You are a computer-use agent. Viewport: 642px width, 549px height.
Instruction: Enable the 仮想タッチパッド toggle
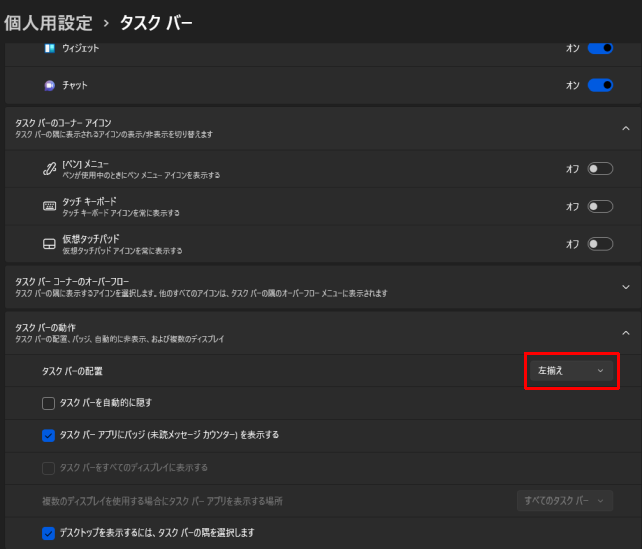click(x=600, y=244)
